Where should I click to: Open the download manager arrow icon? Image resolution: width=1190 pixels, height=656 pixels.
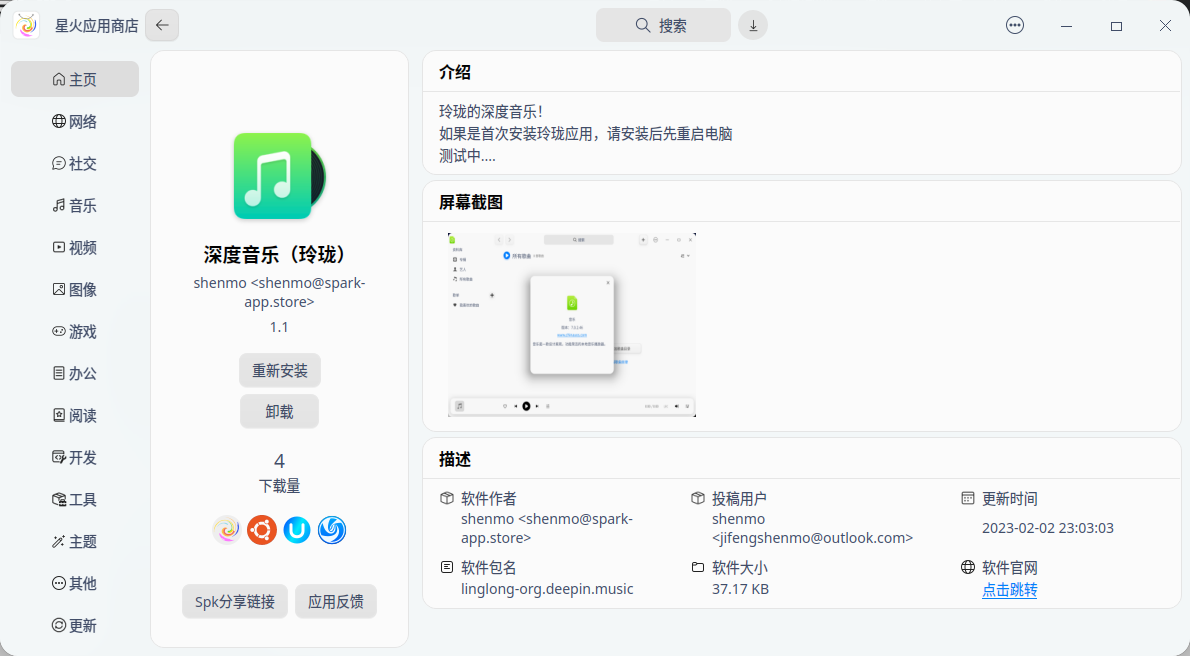pos(753,25)
